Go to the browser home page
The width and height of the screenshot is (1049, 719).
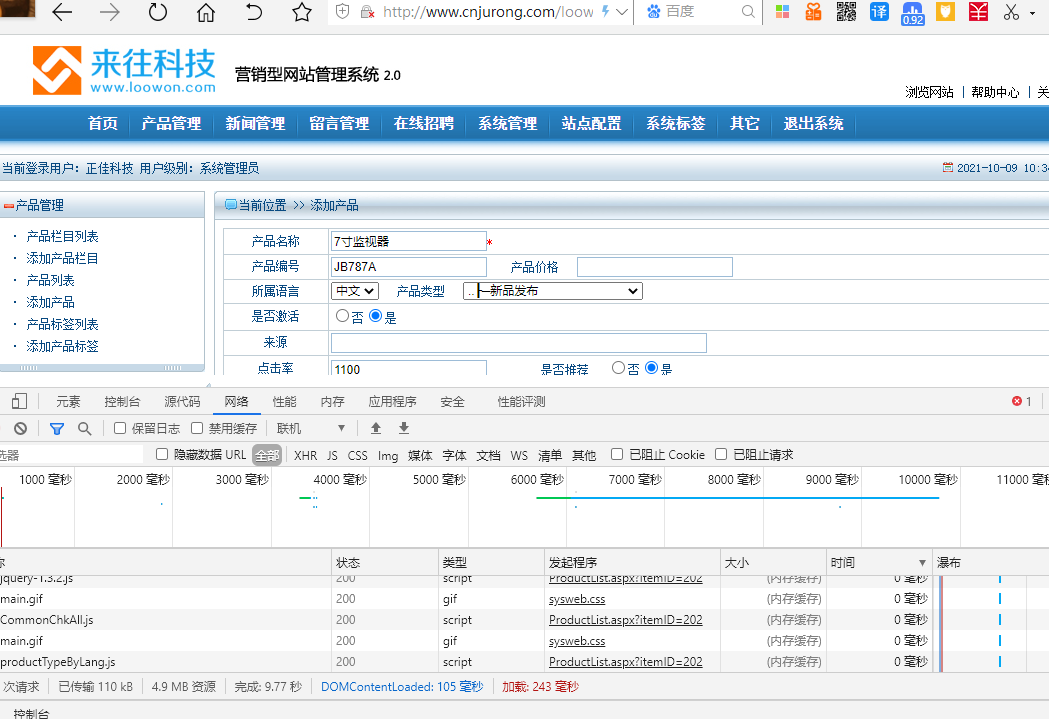206,12
